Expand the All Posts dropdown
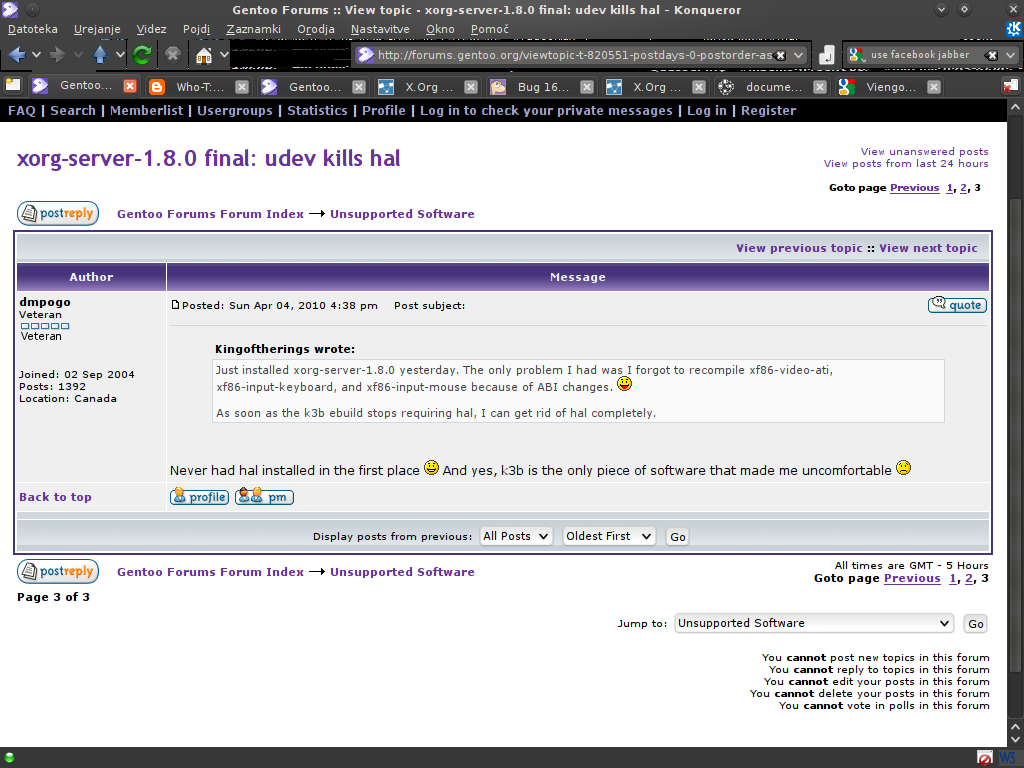The height and width of the screenshot is (768, 1024). (x=516, y=536)
